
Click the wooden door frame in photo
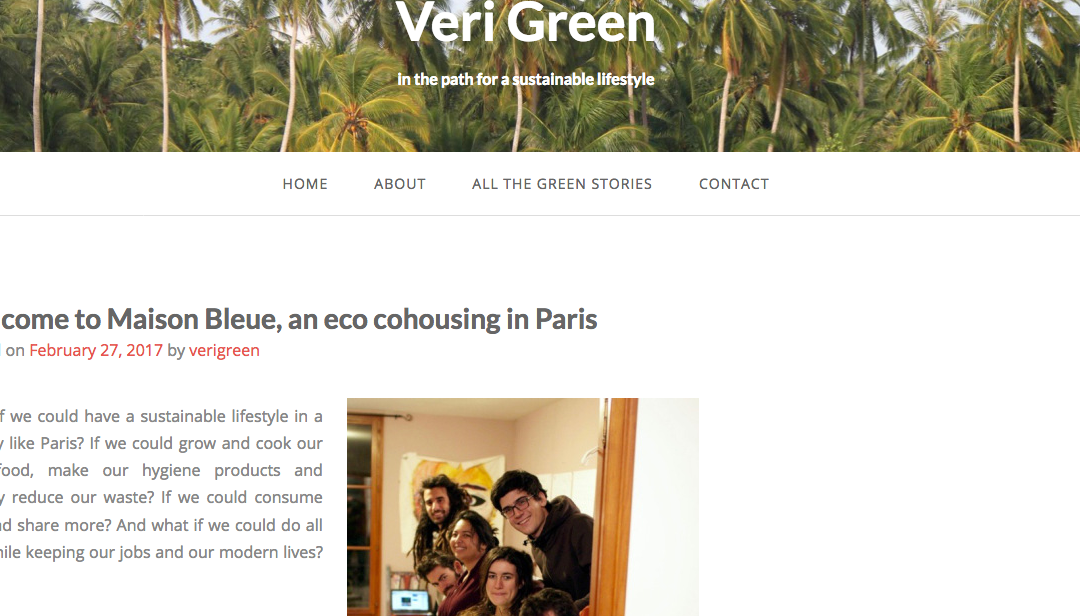pyautogui.click(x=617, y=506)
